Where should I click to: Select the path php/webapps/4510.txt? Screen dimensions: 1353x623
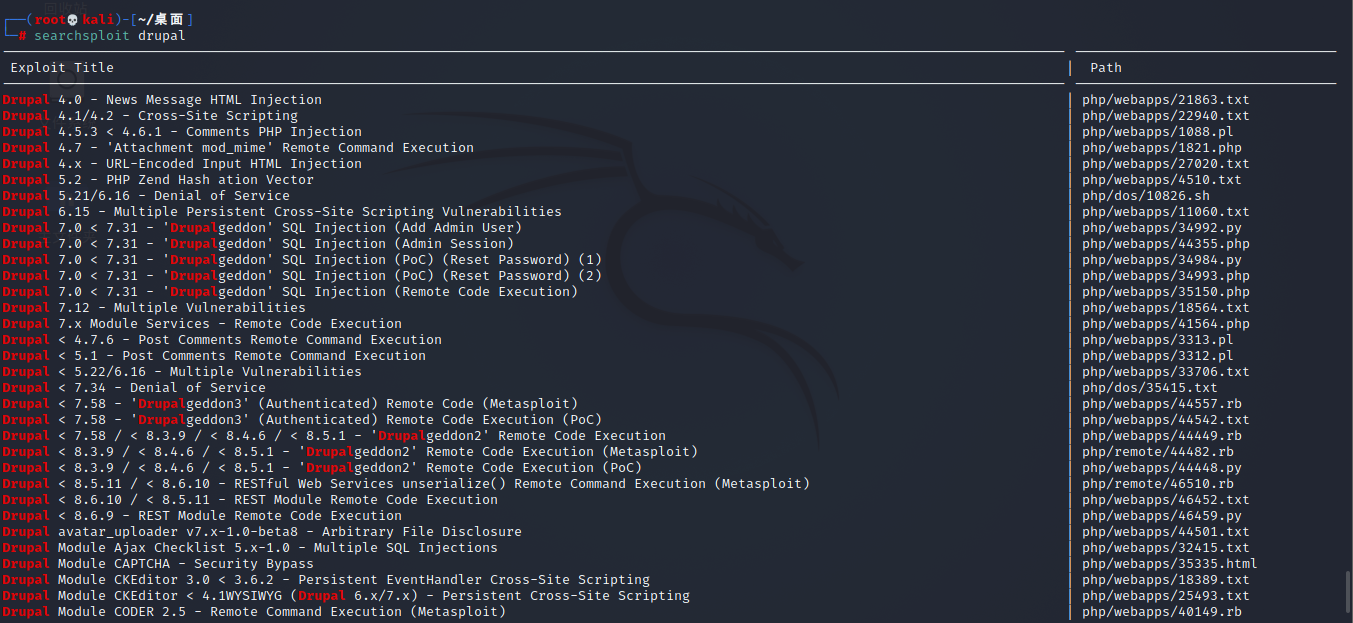click(1162, 180)
